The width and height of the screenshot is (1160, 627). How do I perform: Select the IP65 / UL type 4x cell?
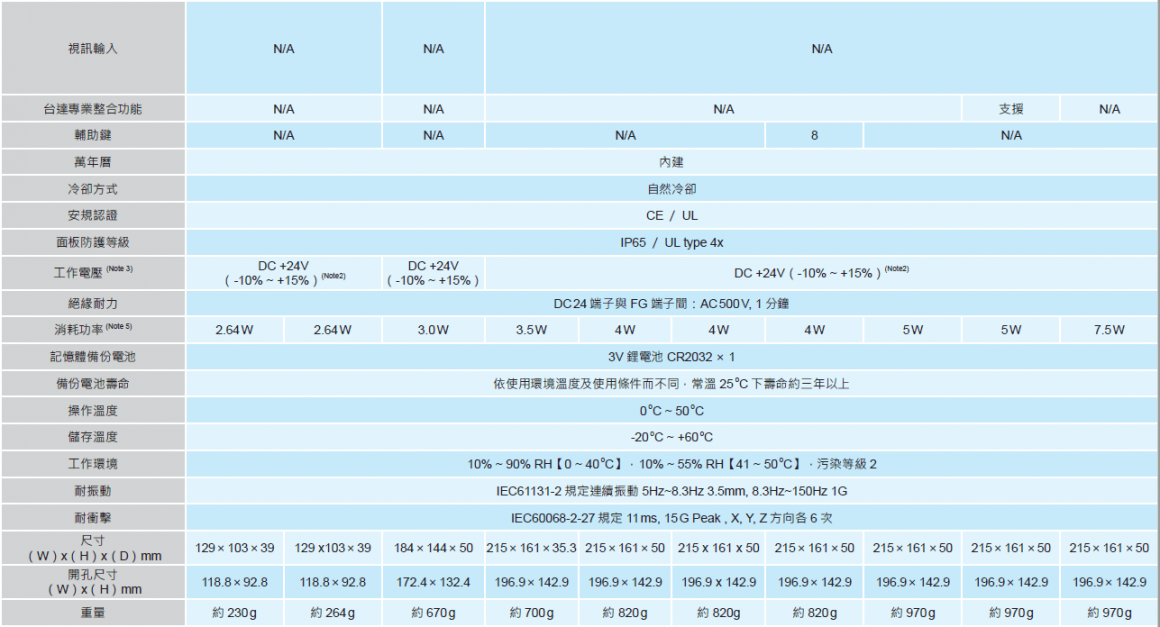pyautogui.click(x=672, y=243)
